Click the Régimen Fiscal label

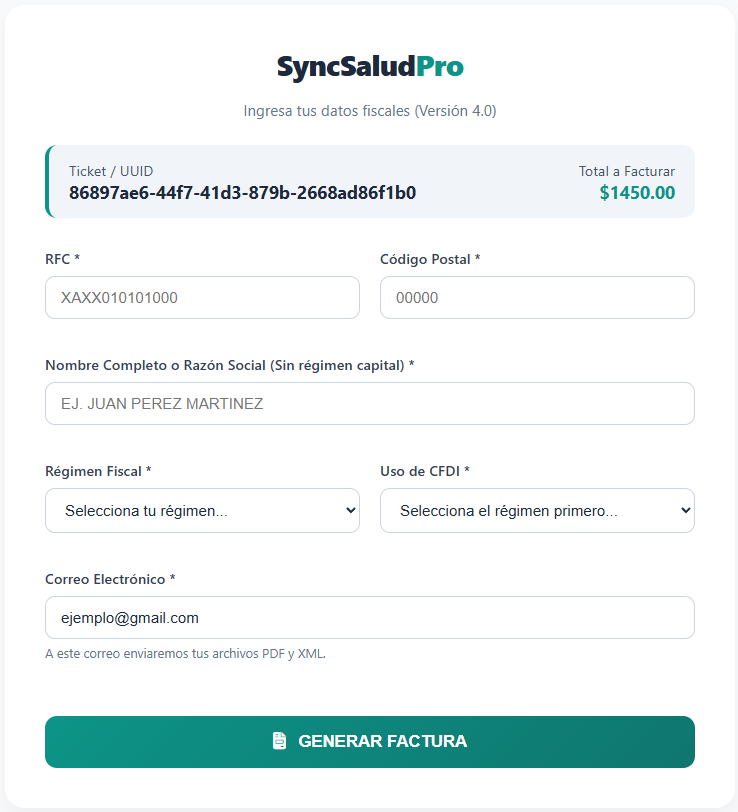[98, 471]
